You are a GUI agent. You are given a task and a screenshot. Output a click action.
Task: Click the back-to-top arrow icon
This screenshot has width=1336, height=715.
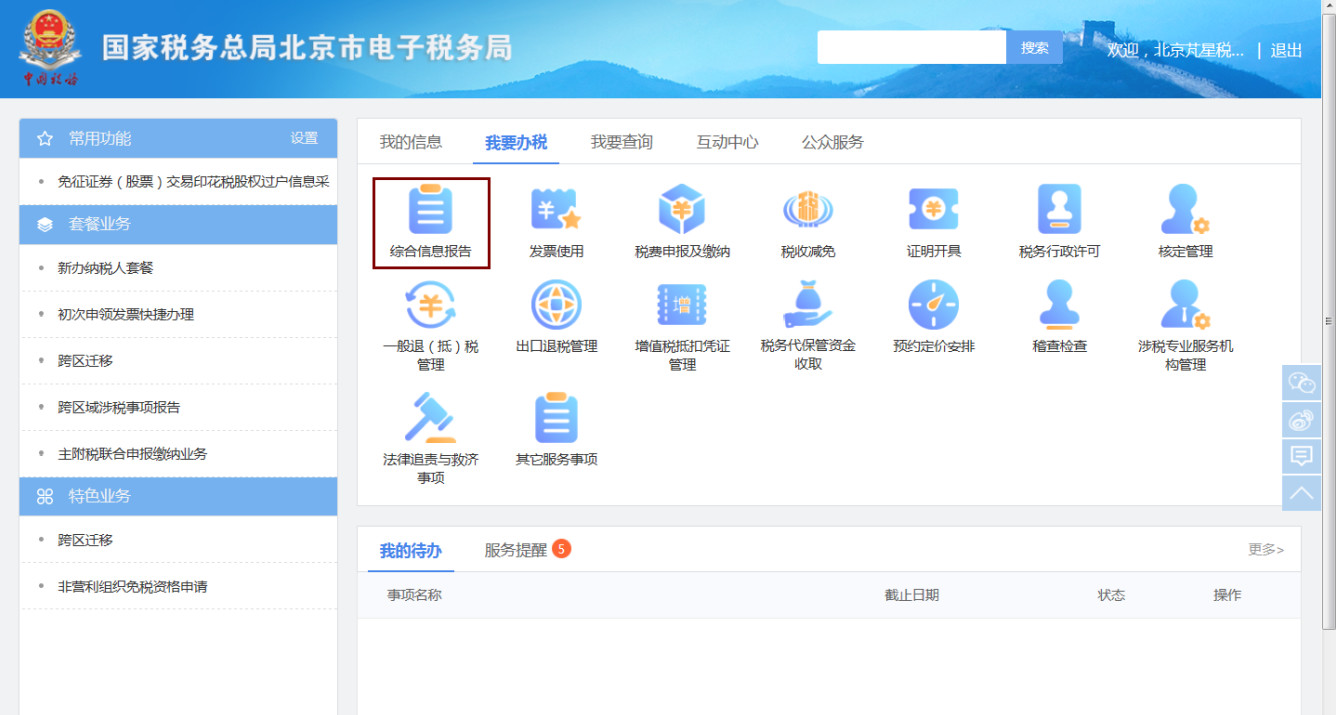click(1301, 493)
